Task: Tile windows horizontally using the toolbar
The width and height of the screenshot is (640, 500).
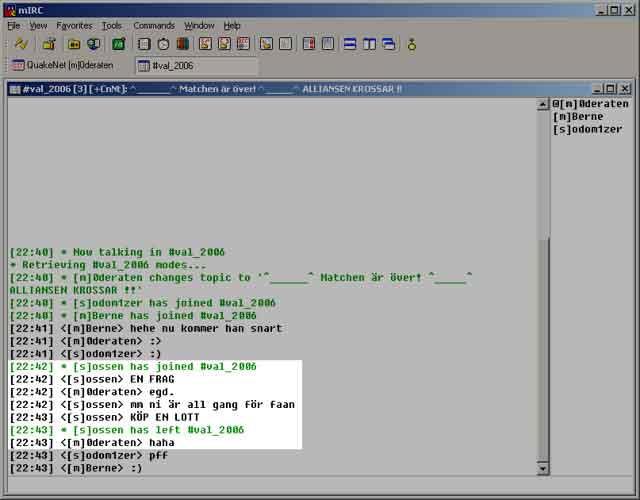Action: (349, 44)
